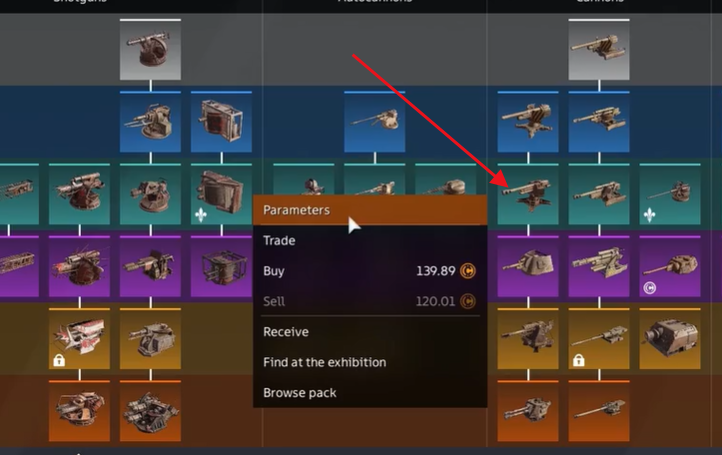This screenshot has width=722, height=455.
Task: Click the locked yellow-tier long-barrel cannon
Action: (599, 338)
